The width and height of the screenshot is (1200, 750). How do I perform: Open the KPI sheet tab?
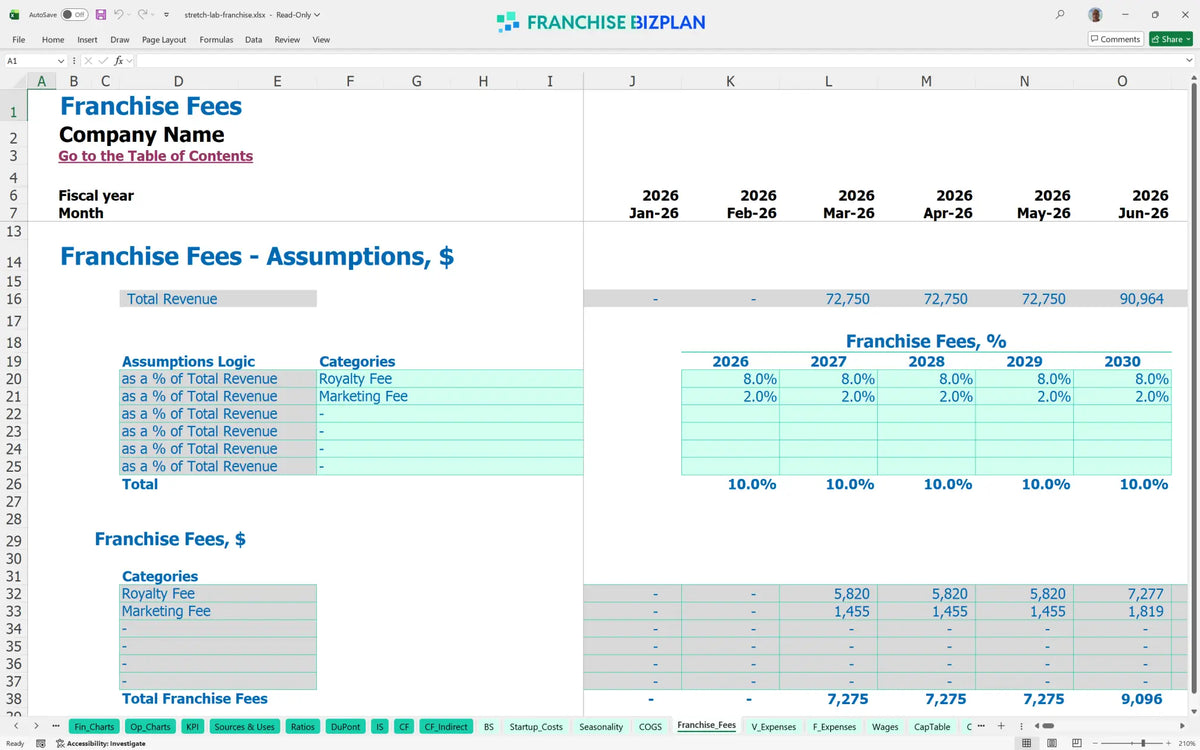click(193, 727)
